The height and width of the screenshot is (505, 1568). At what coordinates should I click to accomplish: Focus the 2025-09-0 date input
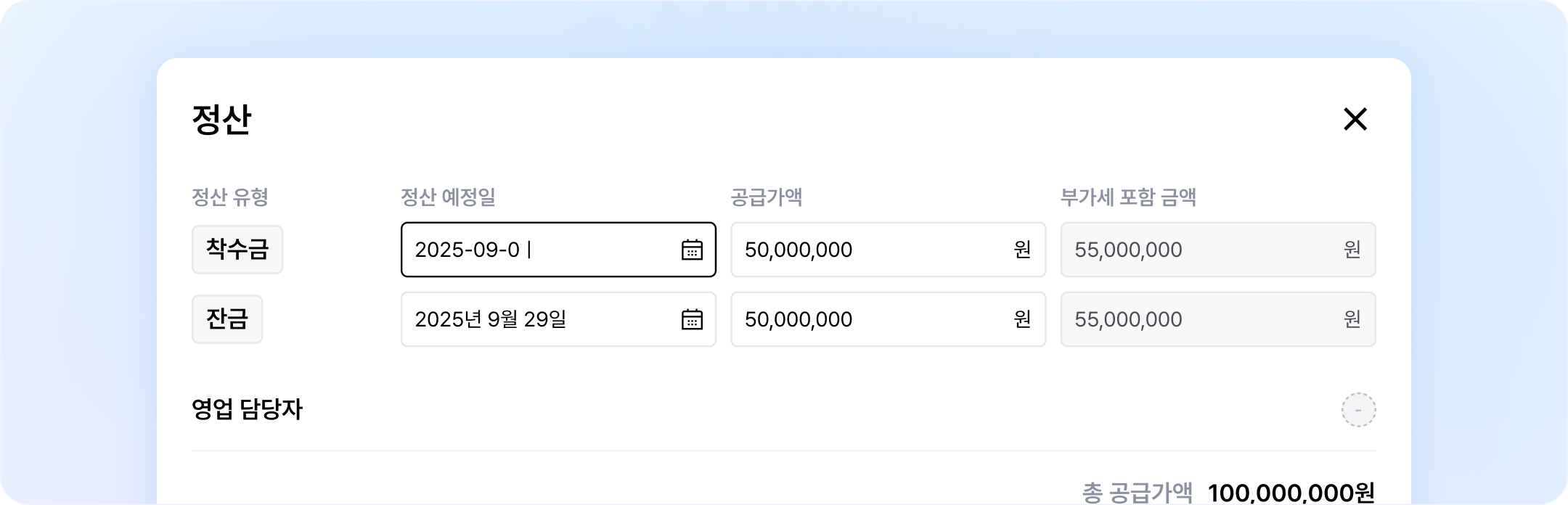537,250
